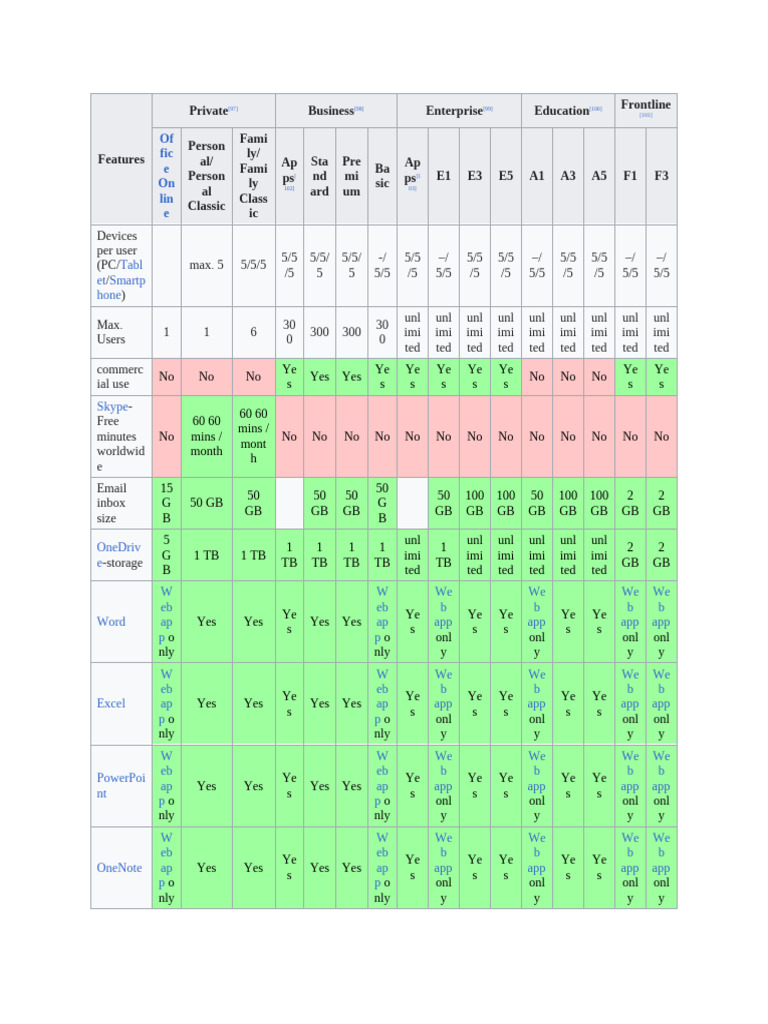Click Web app link in PowerPoint row, A1 column
This screenshot has width=768, height=1024.
(x=537, y=771)
